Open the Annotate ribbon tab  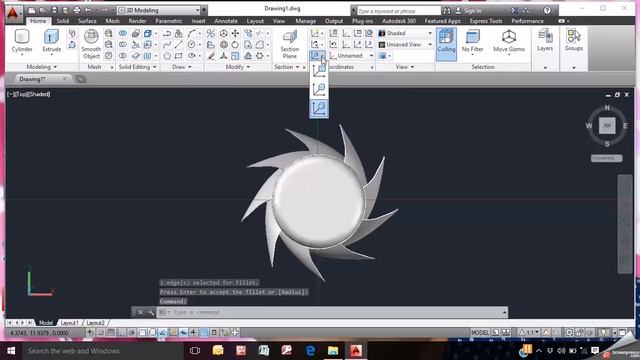click(x=226, y=21)
